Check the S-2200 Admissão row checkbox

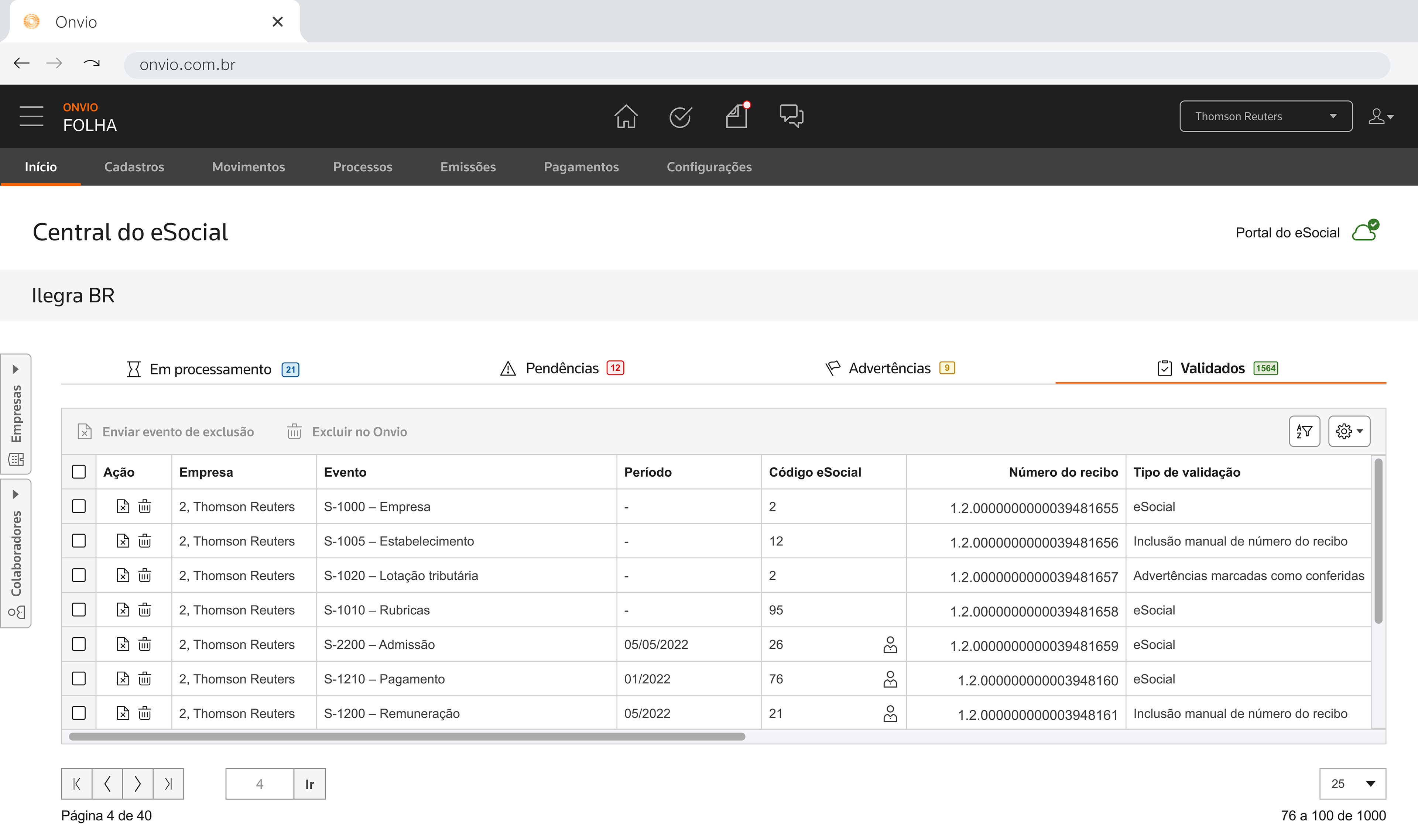pyautogui.click(x=79, y=644)
